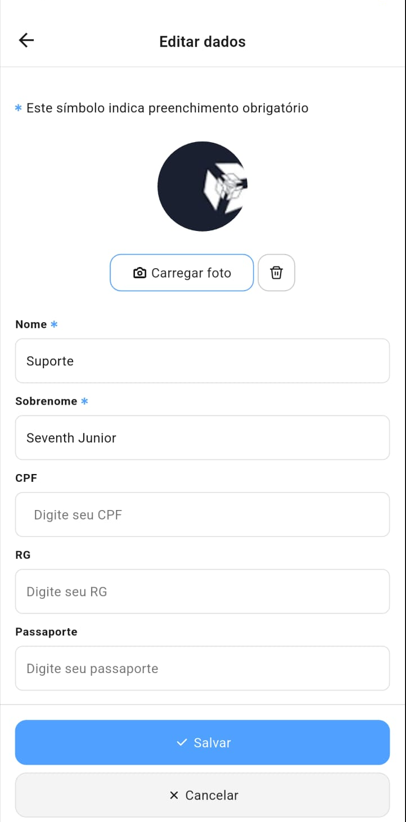This screenshot has height=822, width=406.
Task: Focus the Nome field containing Suporte
Action: pos(202,361)
